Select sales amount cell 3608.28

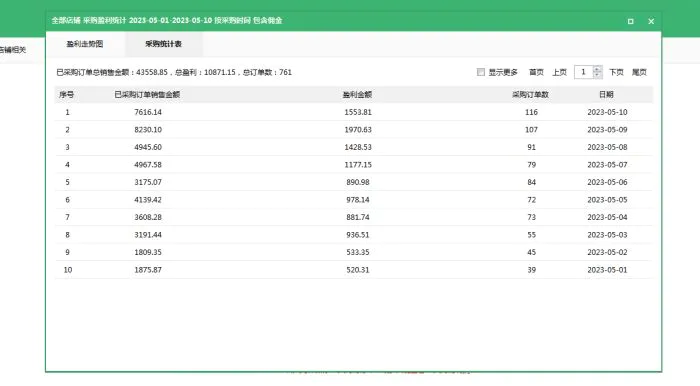[x=148, y=217]
